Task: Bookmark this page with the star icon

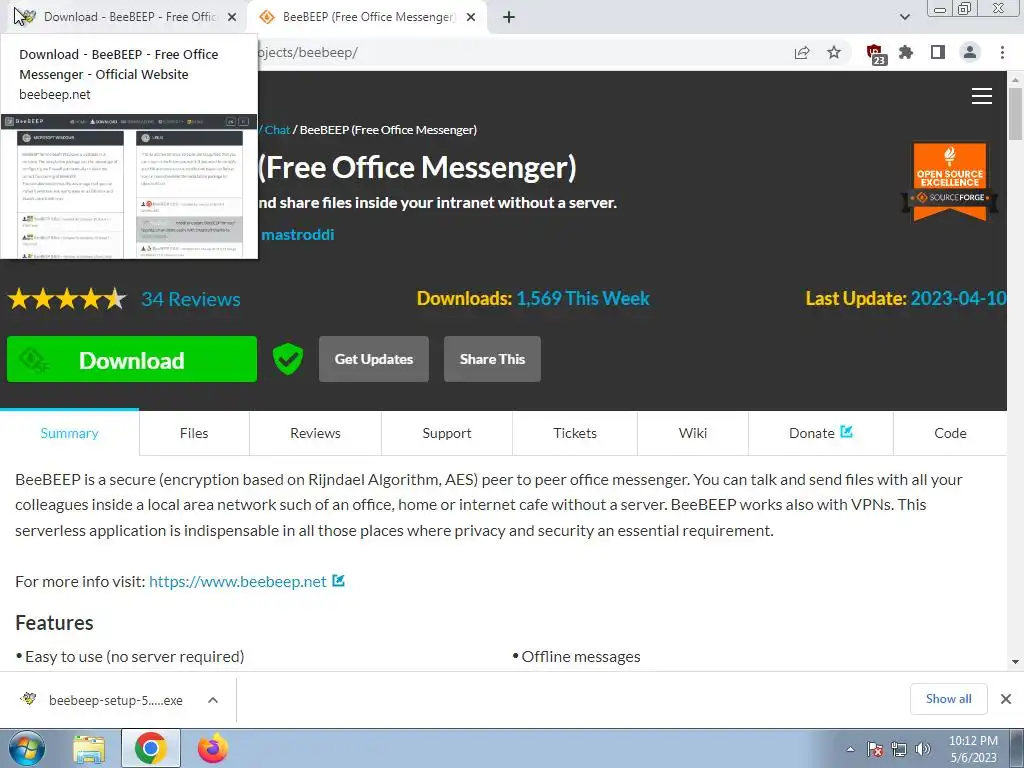Action: 834,52
